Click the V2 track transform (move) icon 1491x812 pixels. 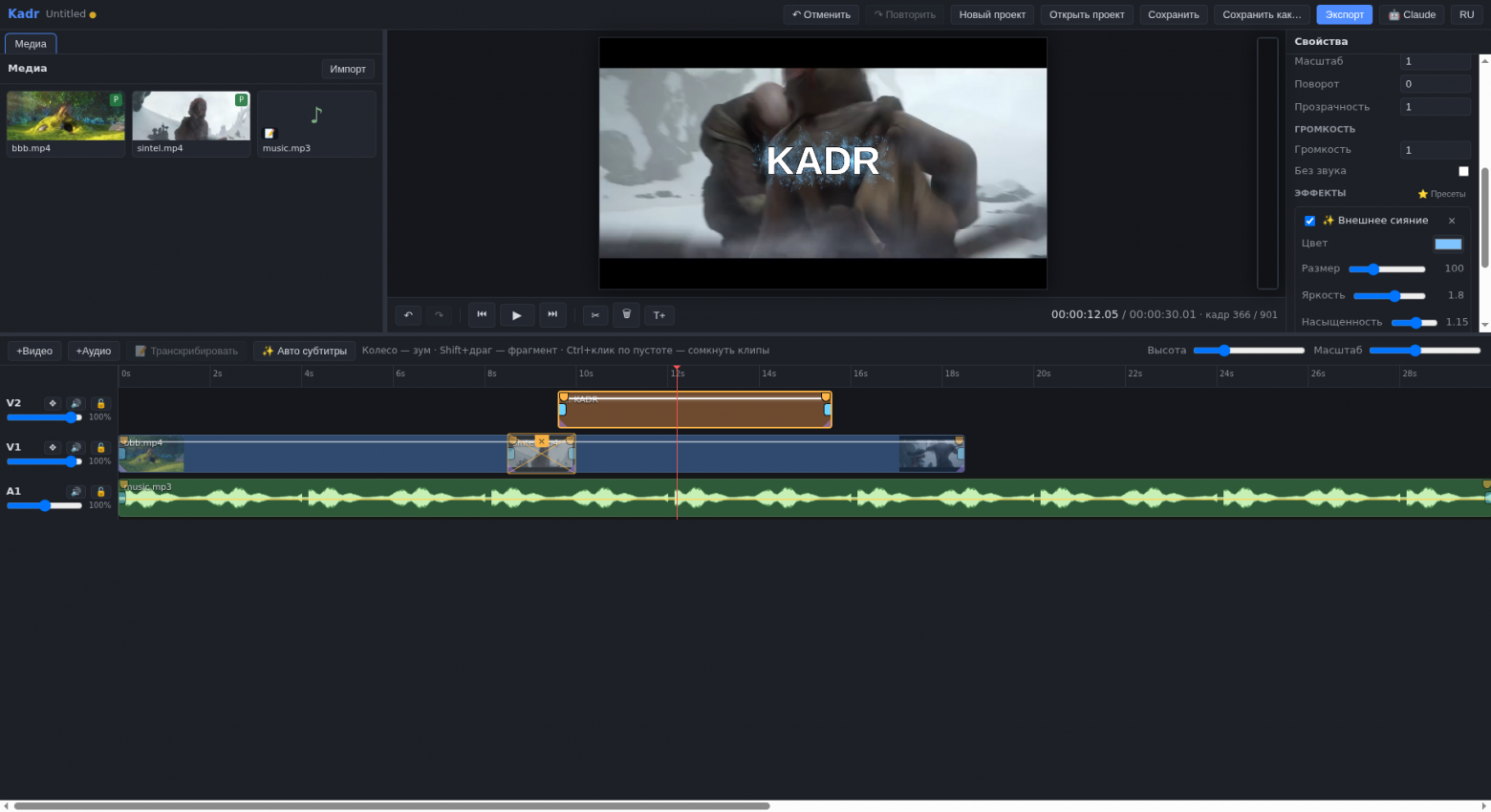pyautogui.click(x=53, y=403)
